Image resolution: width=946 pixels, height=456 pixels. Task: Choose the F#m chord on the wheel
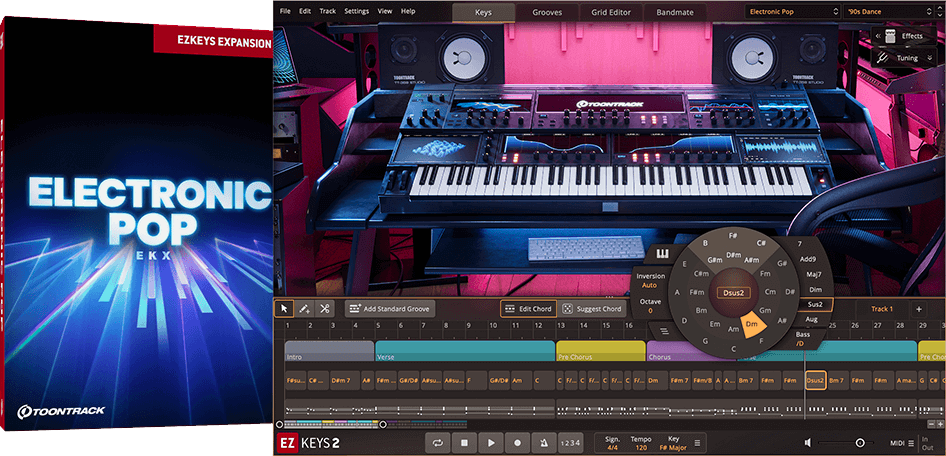pyautogui.click(x=697, y=293)
